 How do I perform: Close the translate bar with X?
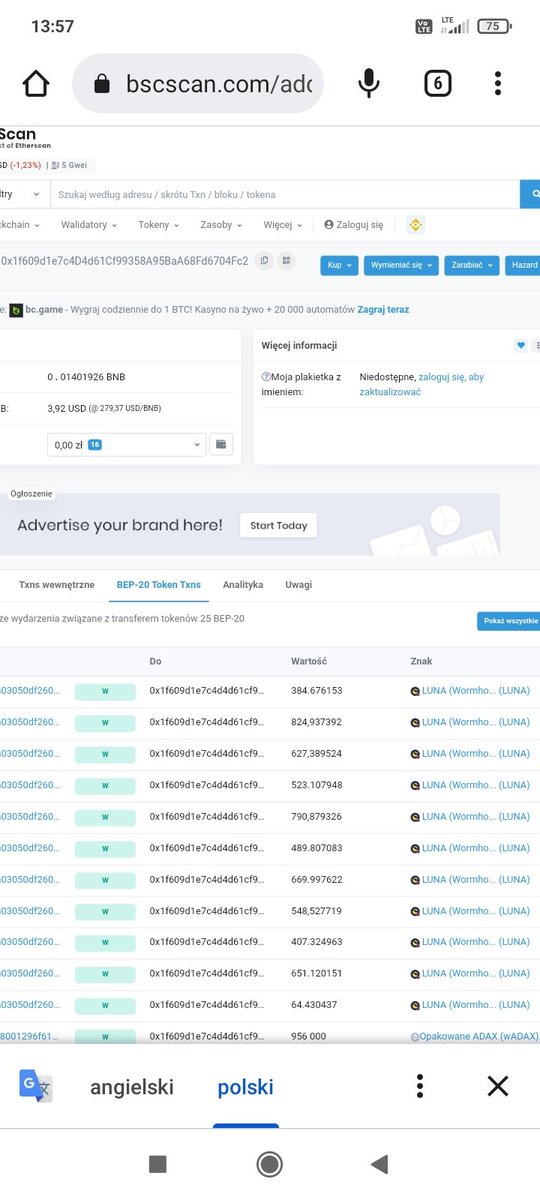click(x=498, y=1086)
